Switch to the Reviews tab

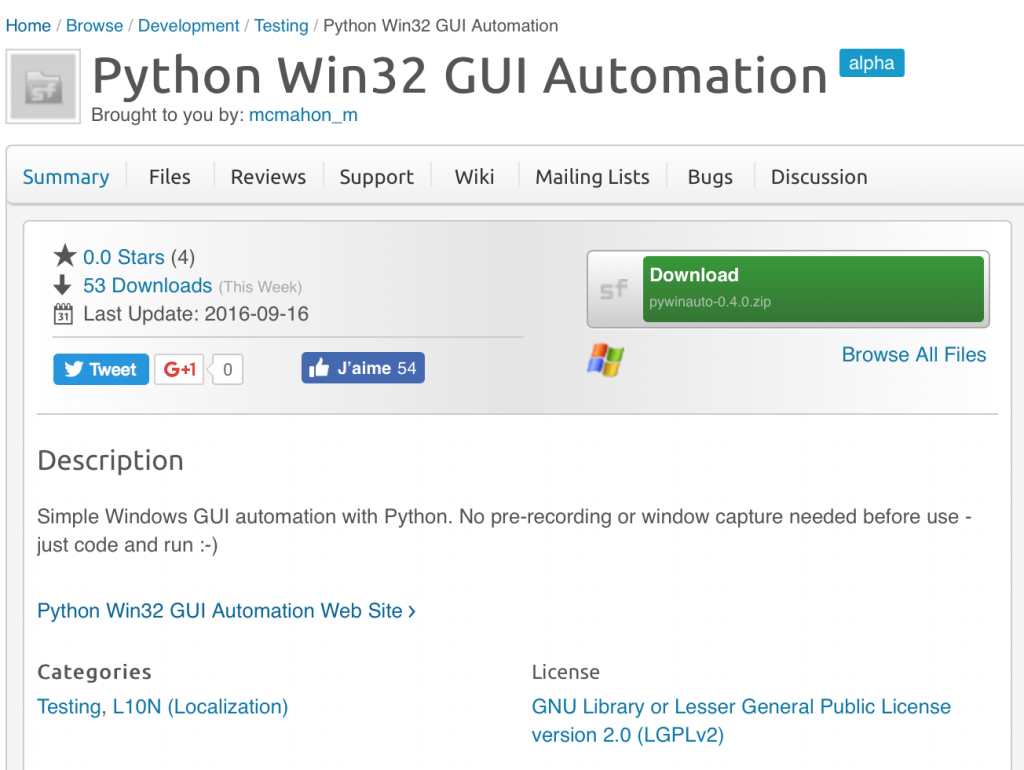(268, 177)
